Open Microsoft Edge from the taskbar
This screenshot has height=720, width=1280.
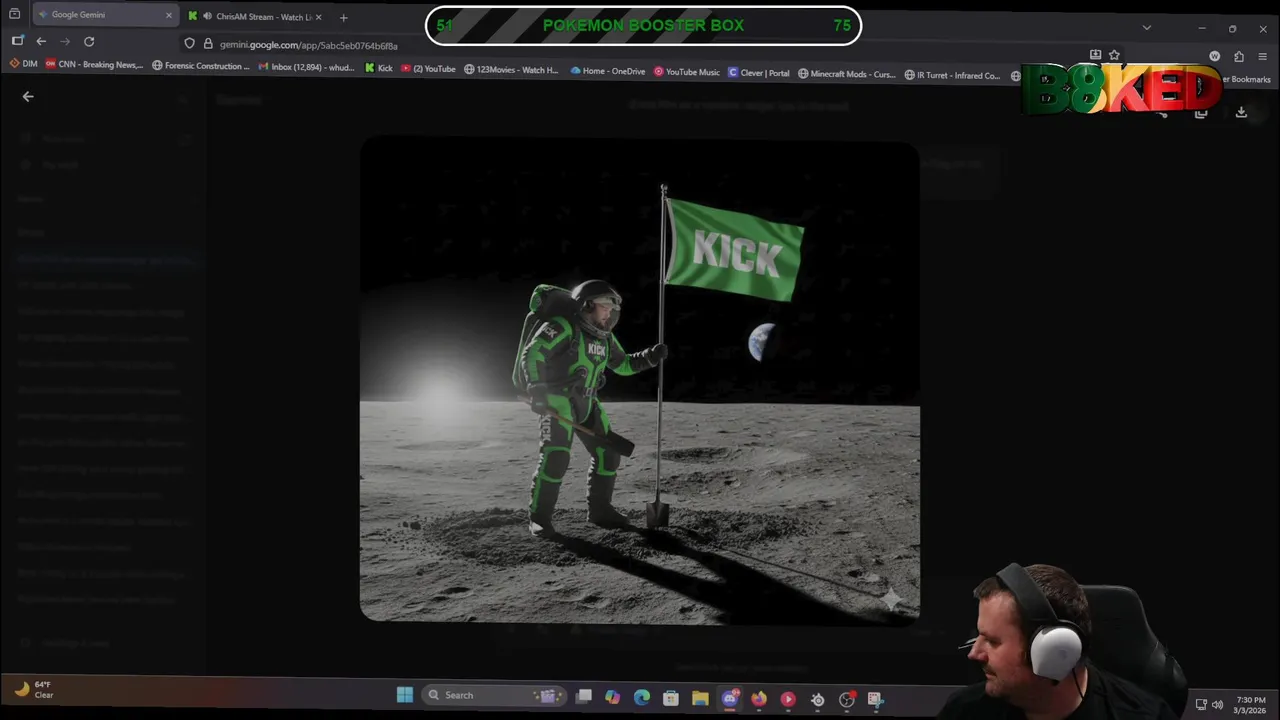click(x=641, y=697)
